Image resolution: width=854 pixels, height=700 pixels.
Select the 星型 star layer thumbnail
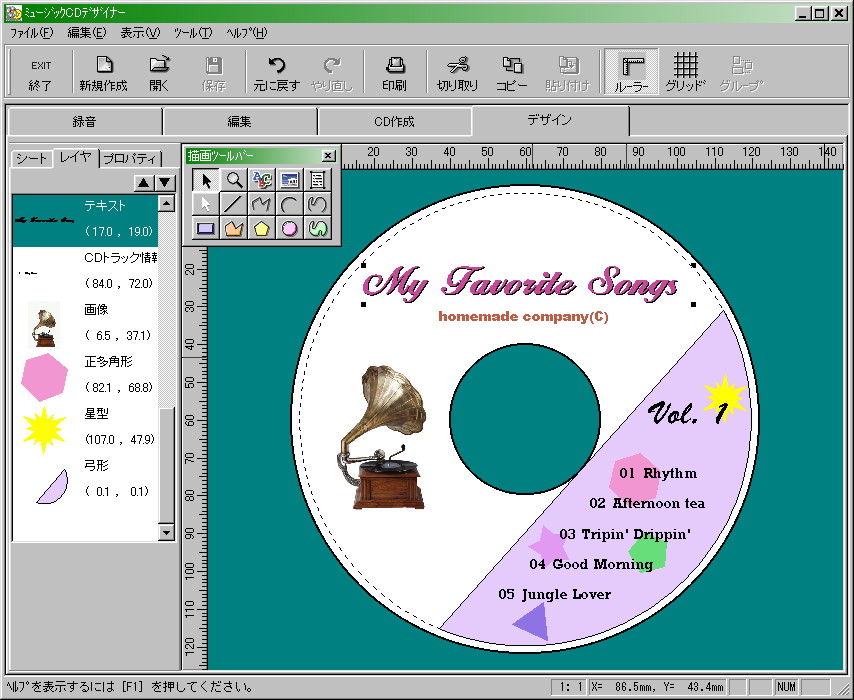point(44,430)
